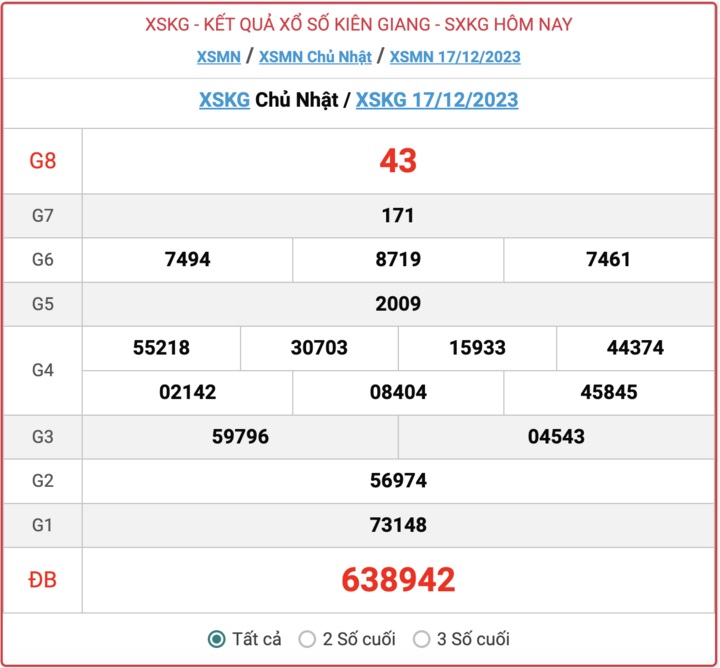Select the 2 Số cuối option

coord(307,639)
